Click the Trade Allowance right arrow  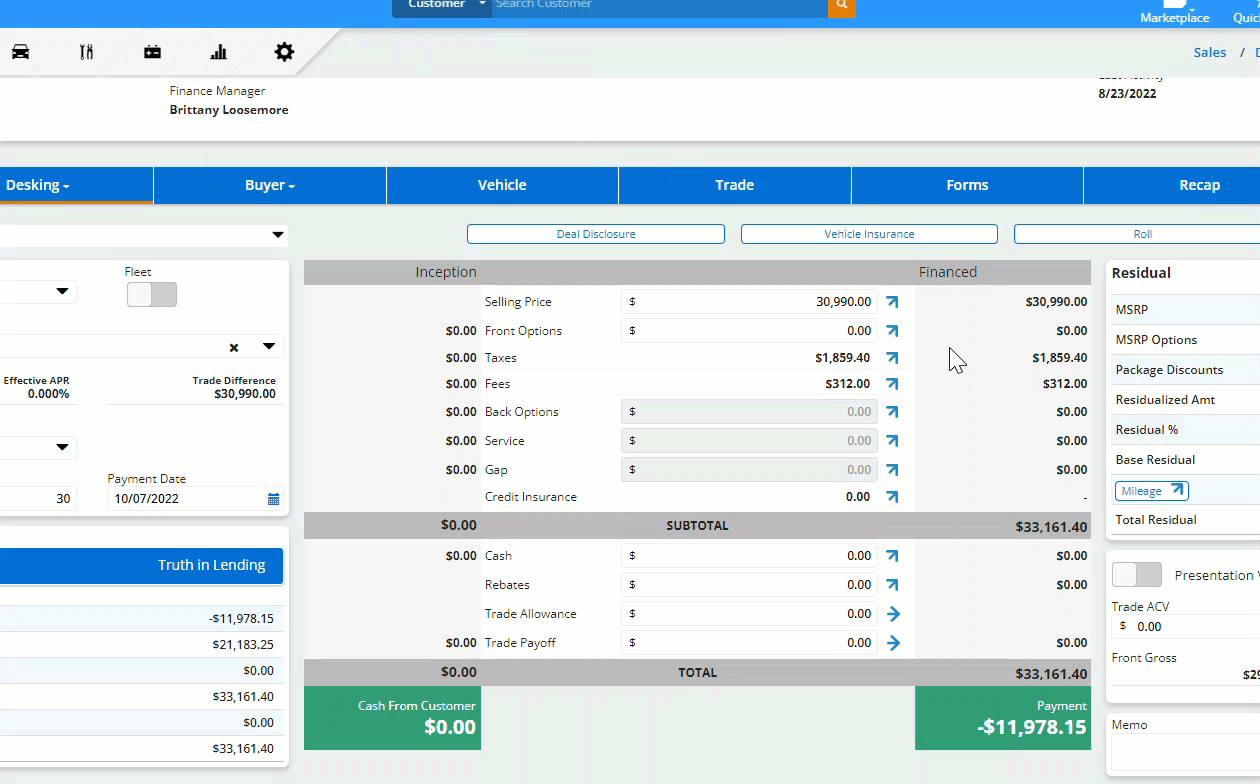pyautogui.click(x=893, y=614)
